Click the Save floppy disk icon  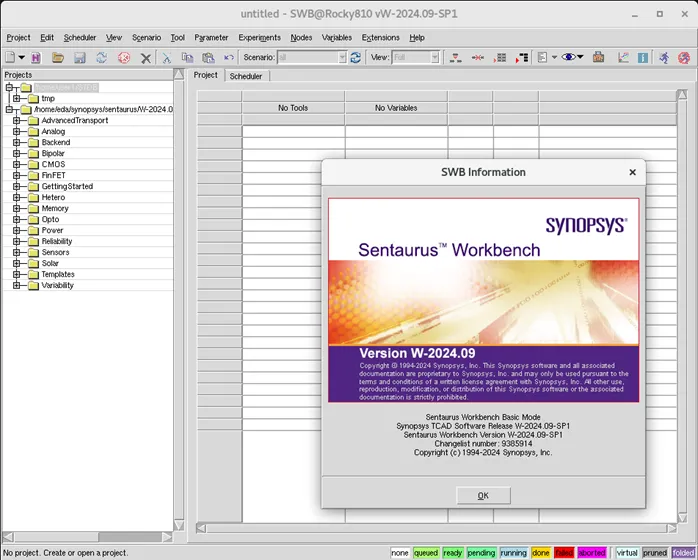tap(80, 57)
